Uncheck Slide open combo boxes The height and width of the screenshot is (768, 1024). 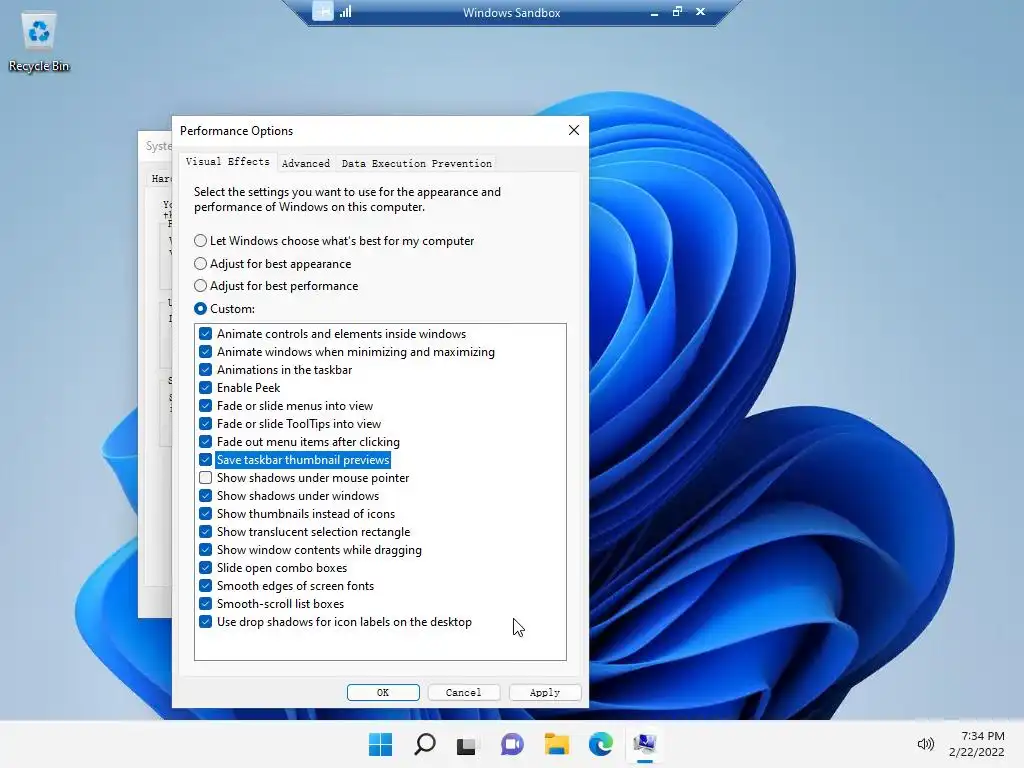(205, 568)
